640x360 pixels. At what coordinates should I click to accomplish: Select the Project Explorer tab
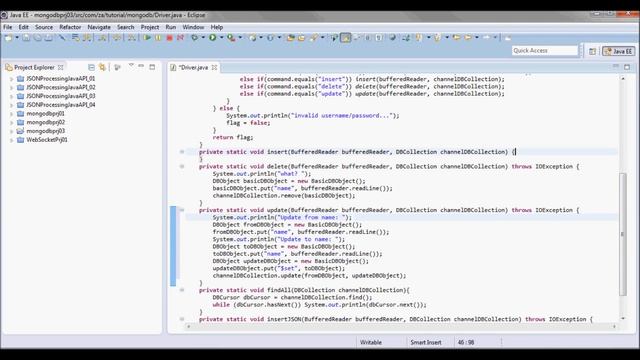pyautogui.click(x=34, y=67)
